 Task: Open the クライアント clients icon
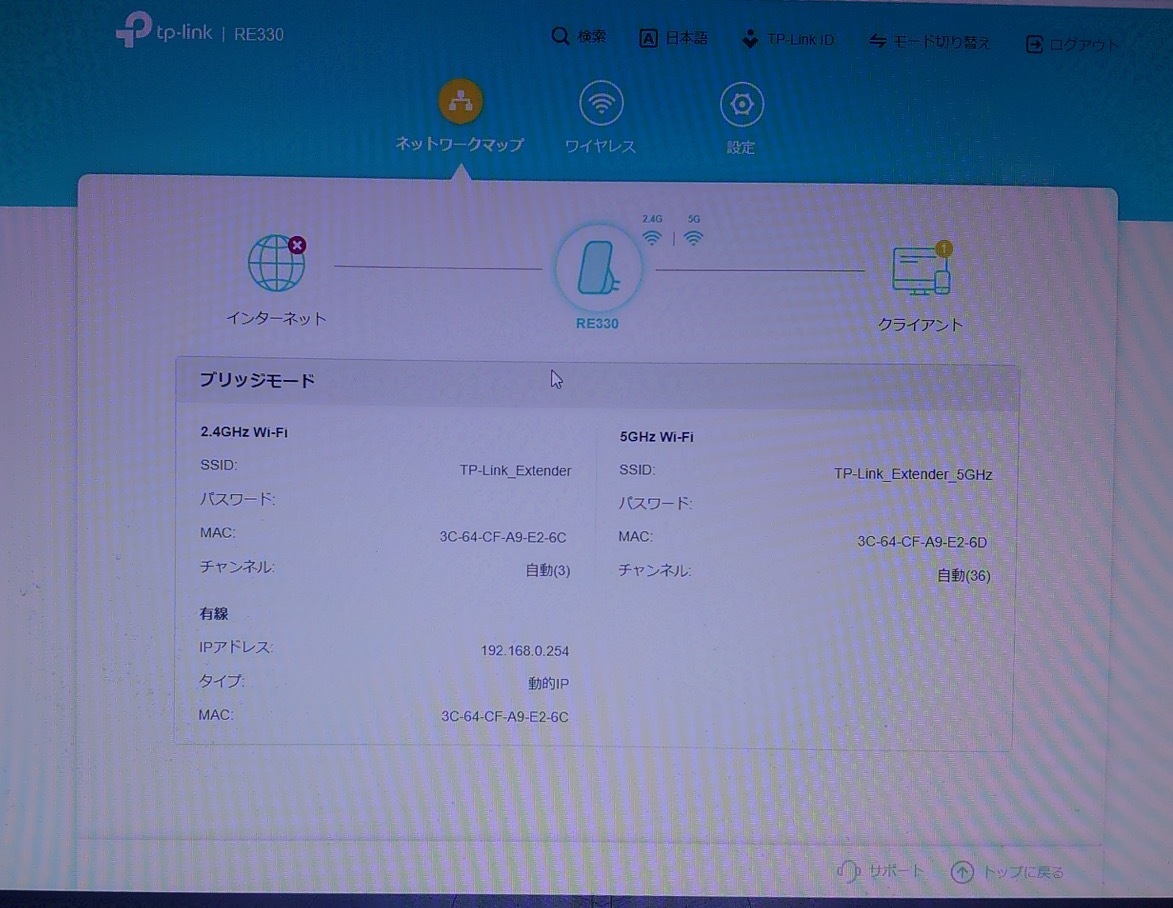point(922,271)
